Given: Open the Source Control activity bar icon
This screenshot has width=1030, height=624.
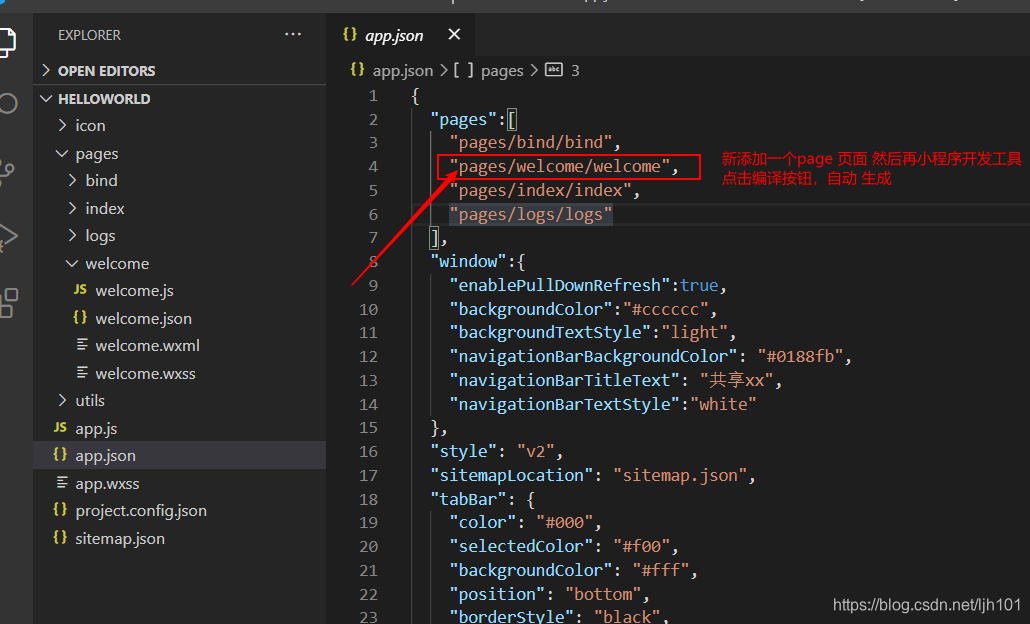Looking at the screenshot, I should click(x=6, y=172).
